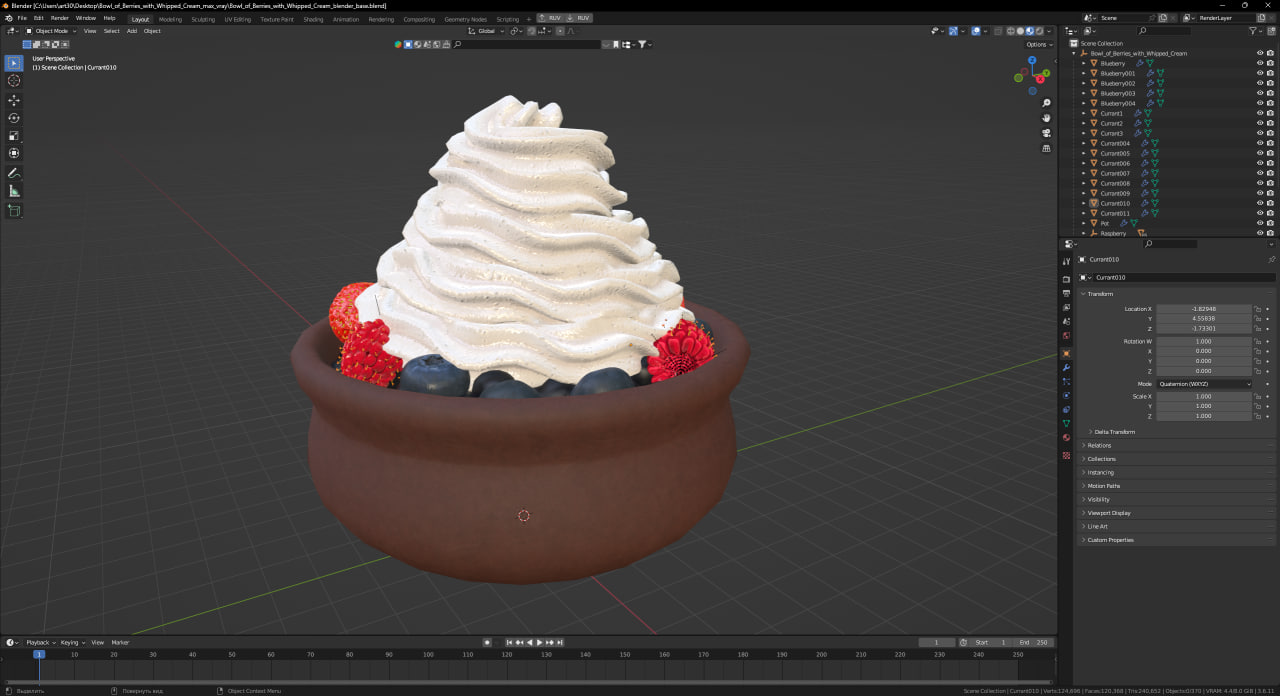Switch to the Shading workspace tab
Image resolution: width=1280 pixels, height=696 pixels.
[x=313, y=19]
